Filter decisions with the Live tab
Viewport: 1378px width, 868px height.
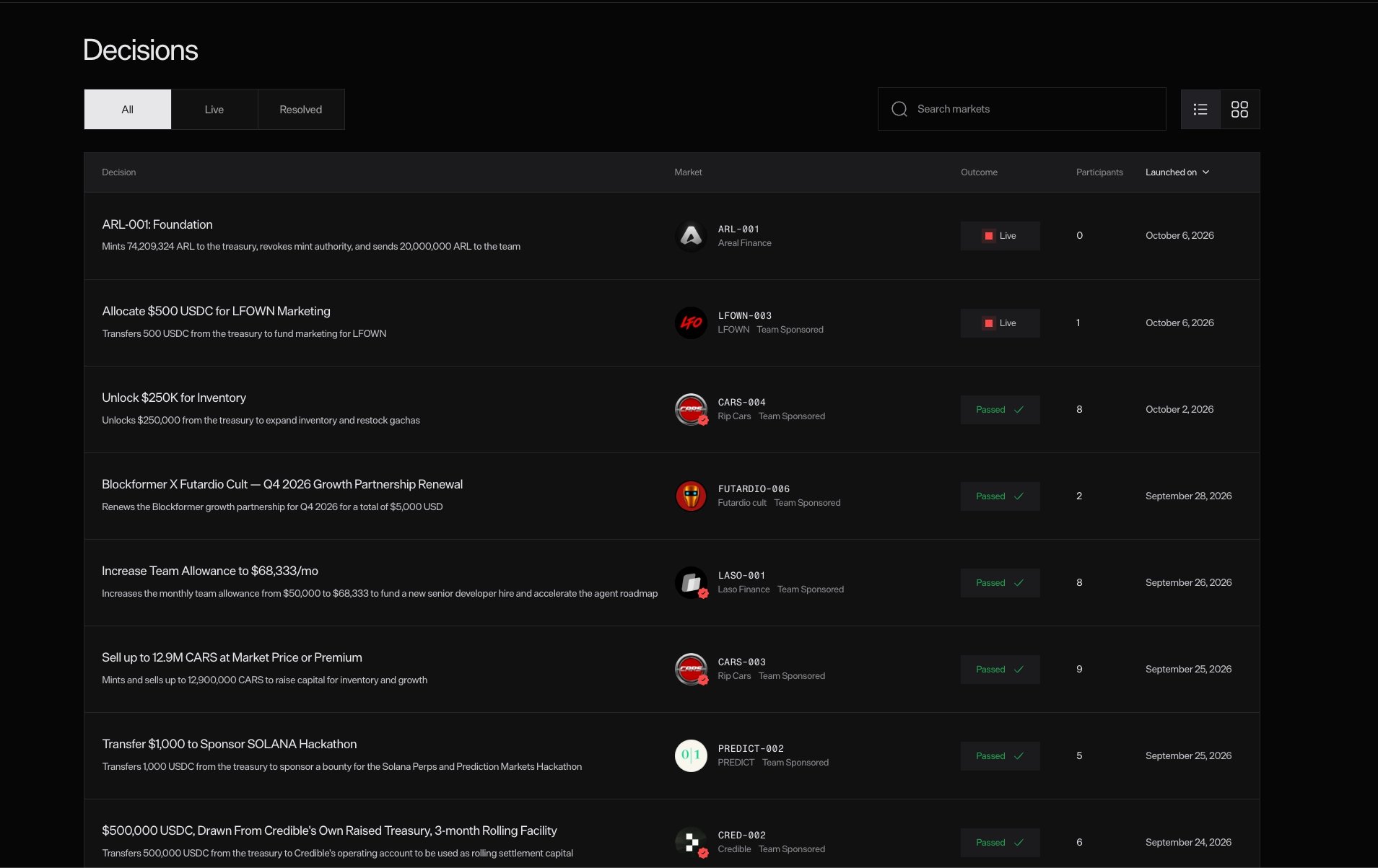[x=214, y=110]
